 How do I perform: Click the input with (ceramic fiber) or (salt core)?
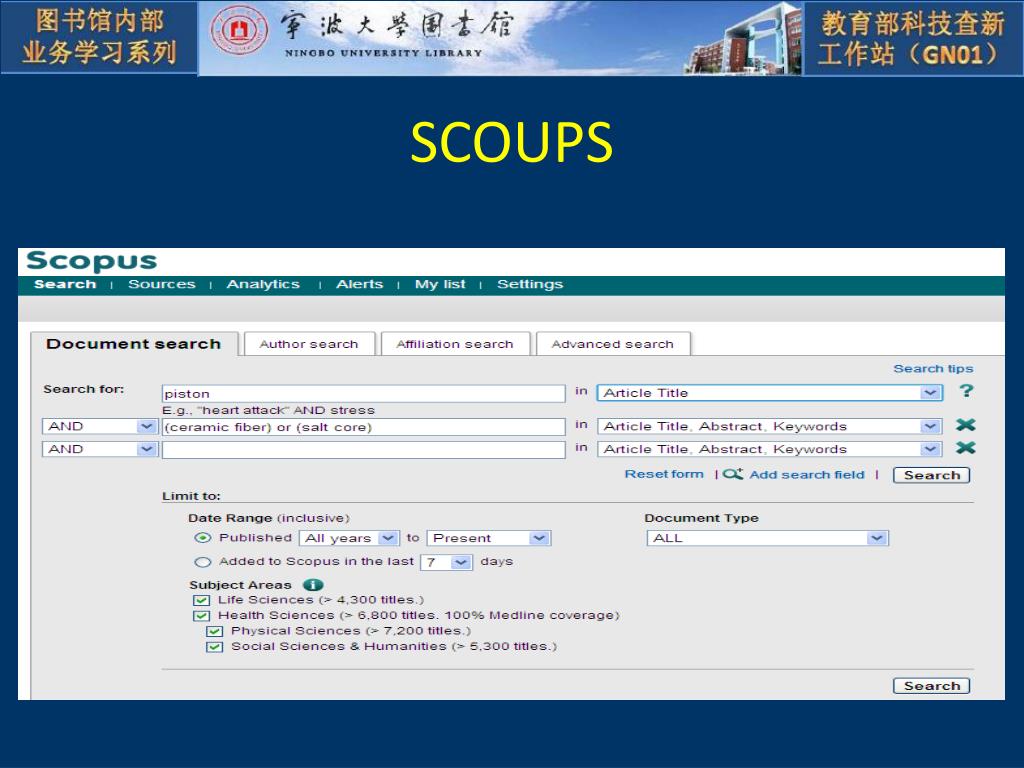(x=364, y=426)
